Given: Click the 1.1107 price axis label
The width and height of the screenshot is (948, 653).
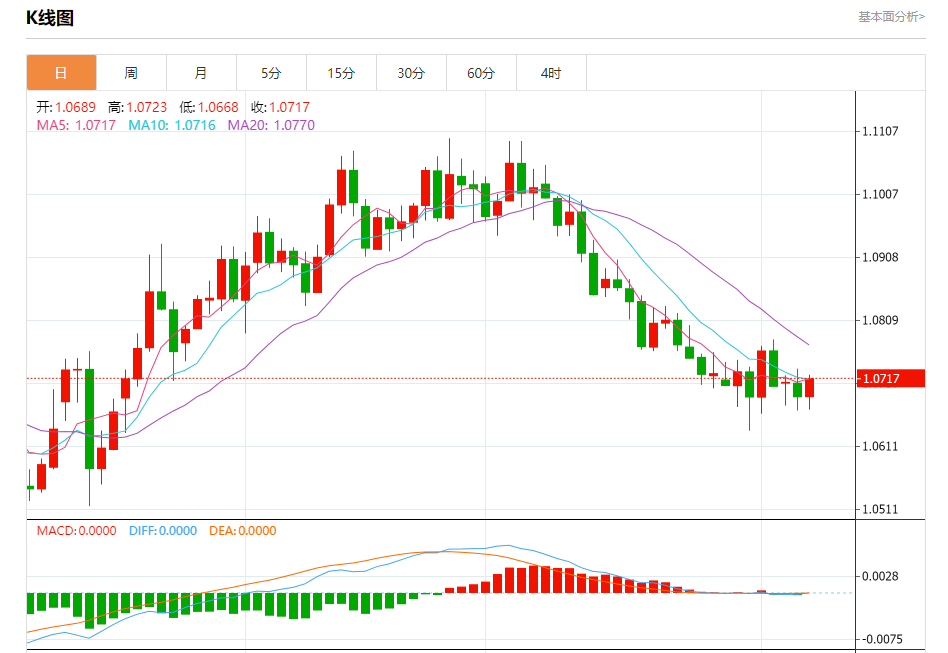Looking at the screenshot, I should [880, 131].
